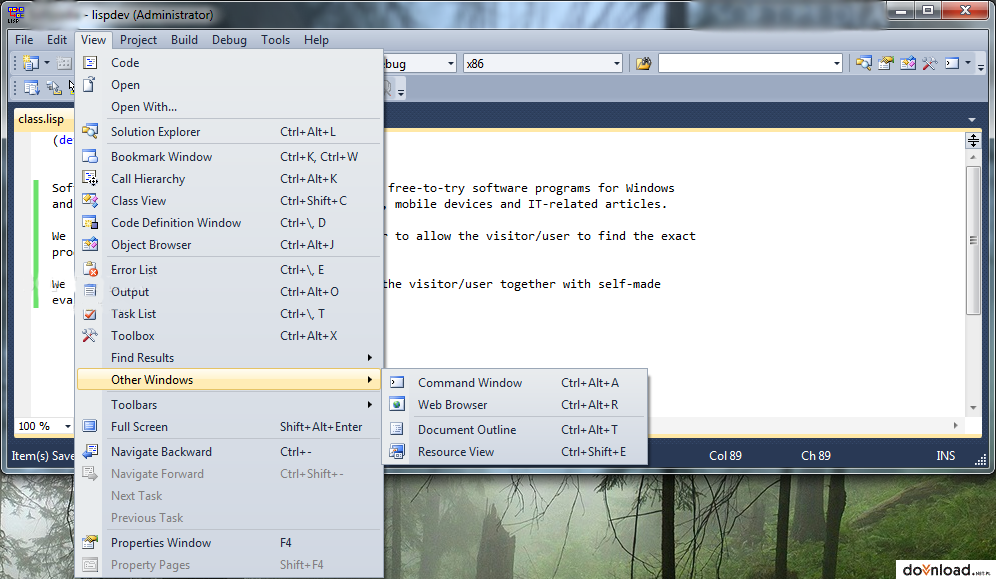Click the editor split-window handle
The width and height of the screenshot is (996, 579).
(x=972, y=140)
